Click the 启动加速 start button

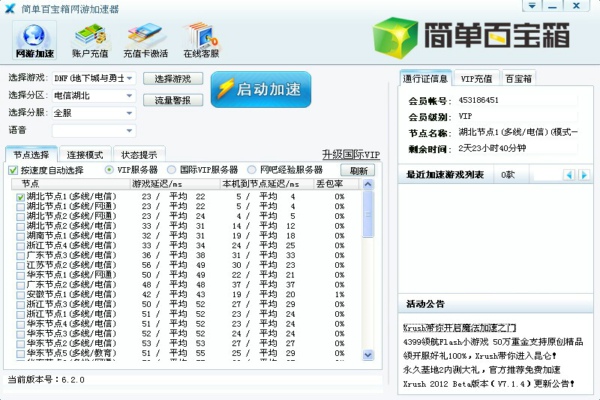pyautogui.click(x=261, y=89)
